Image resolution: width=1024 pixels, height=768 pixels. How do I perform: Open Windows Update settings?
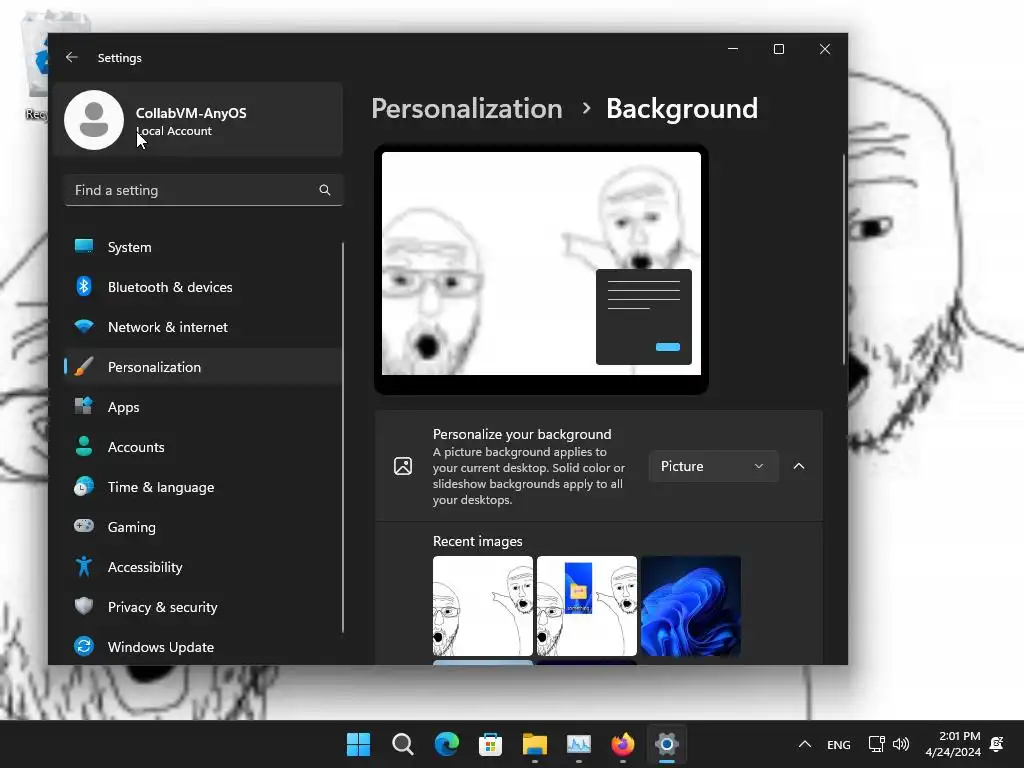[202, 647]
